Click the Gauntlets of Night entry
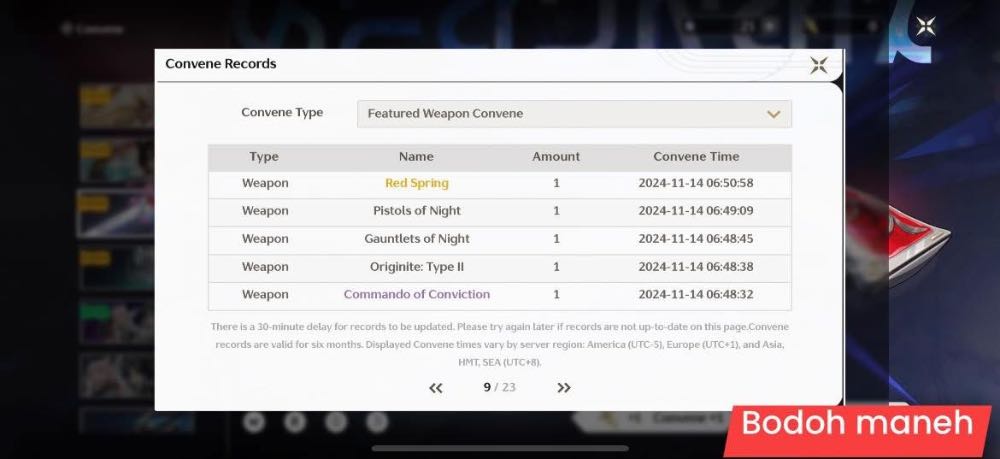 point(416,239)
